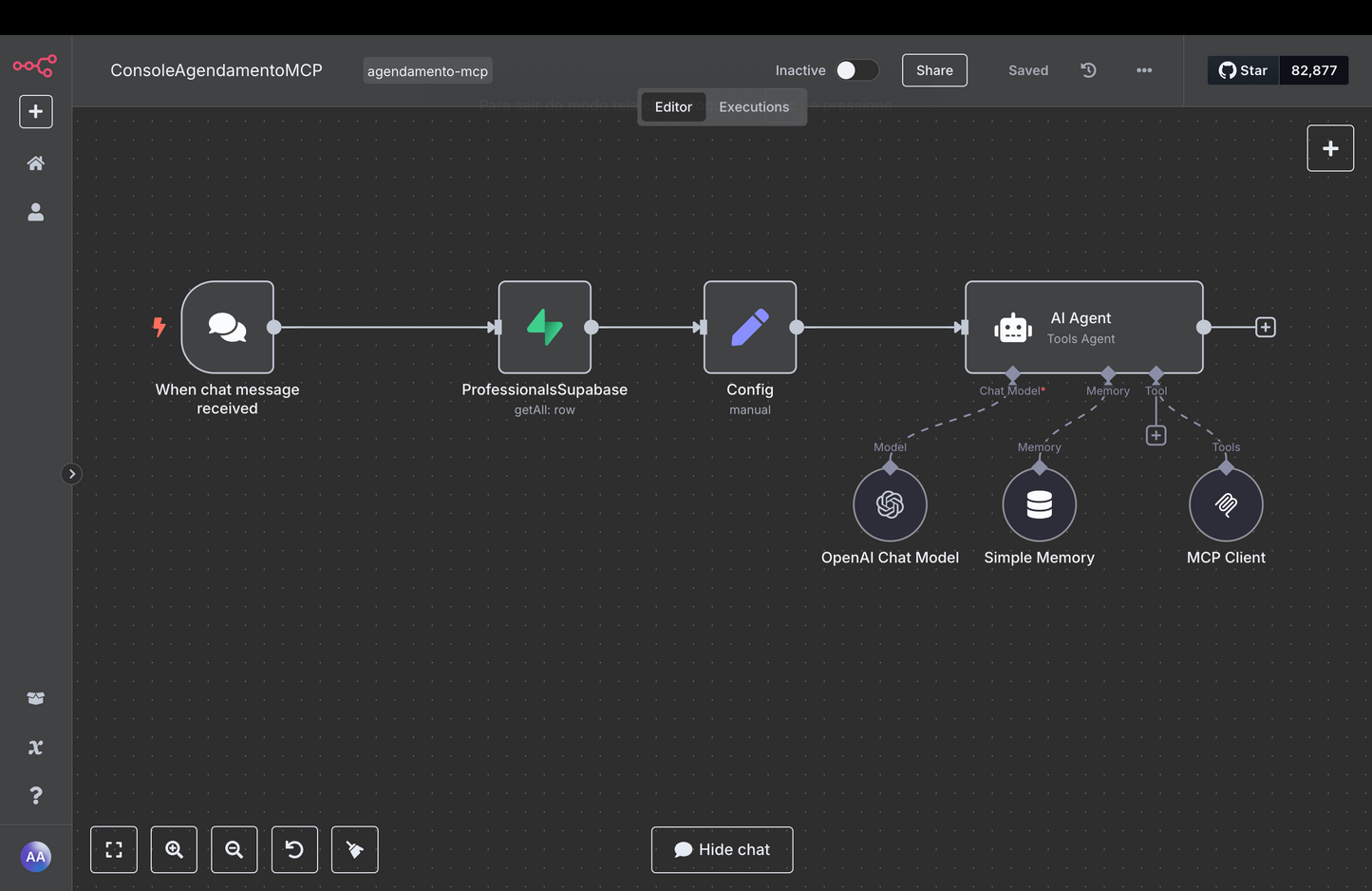Add a node after the AI Agent output
Screen dimensions: 1372x891
click(x=1265, y=327)
